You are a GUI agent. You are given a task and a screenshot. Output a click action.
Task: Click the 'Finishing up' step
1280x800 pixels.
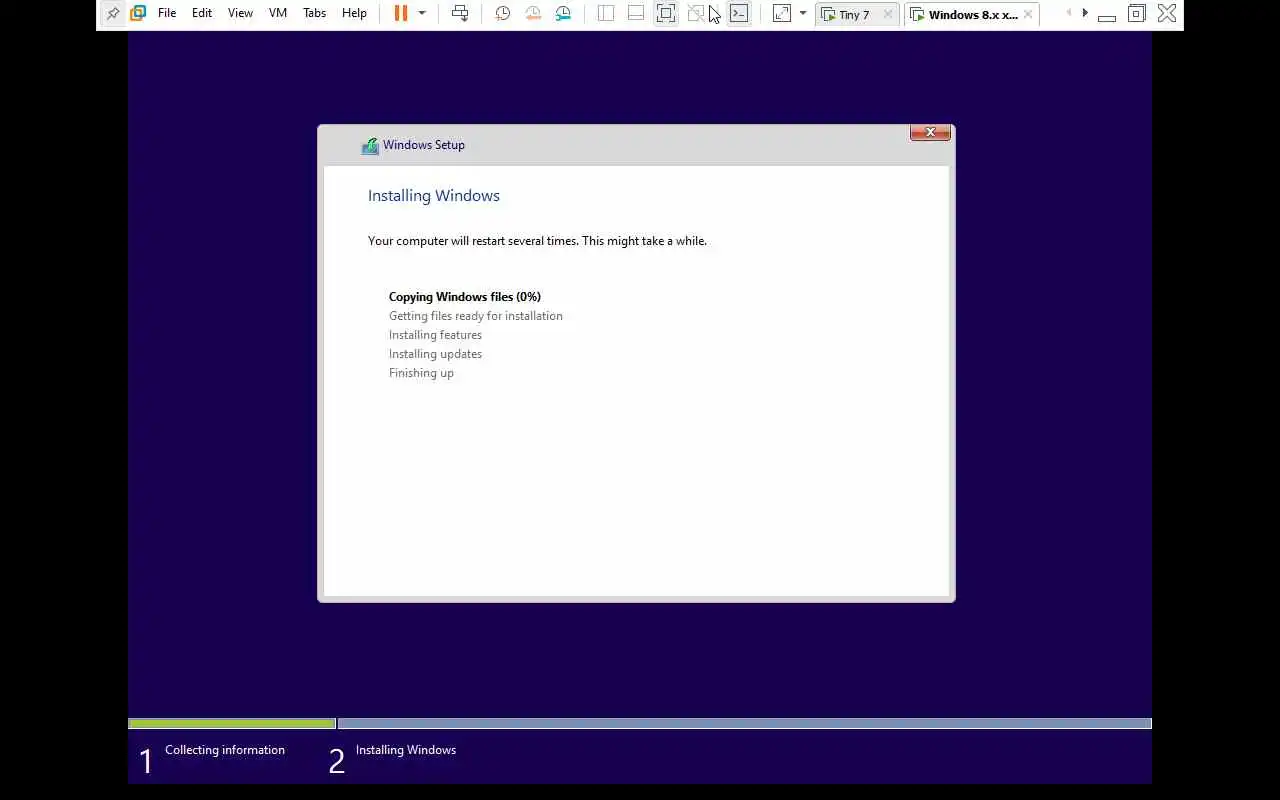pyautogui.click(x=421, y=373)
